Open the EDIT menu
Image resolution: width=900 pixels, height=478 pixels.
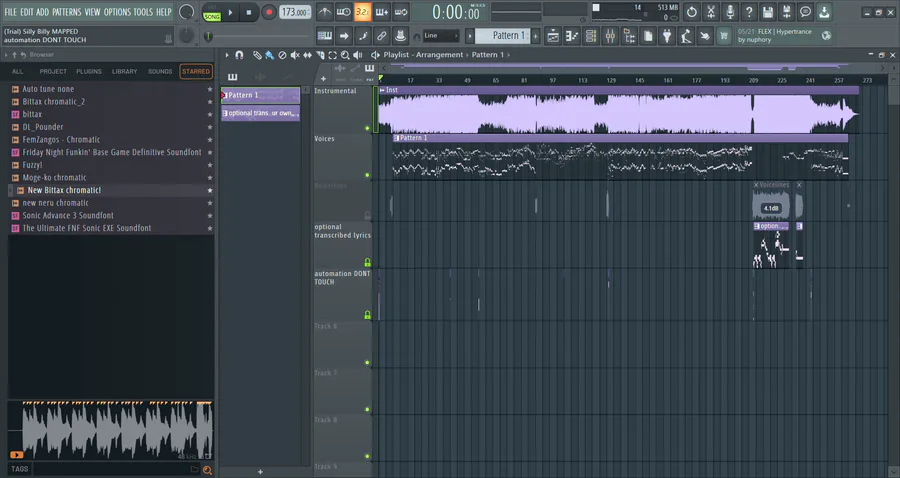[26, 11]
